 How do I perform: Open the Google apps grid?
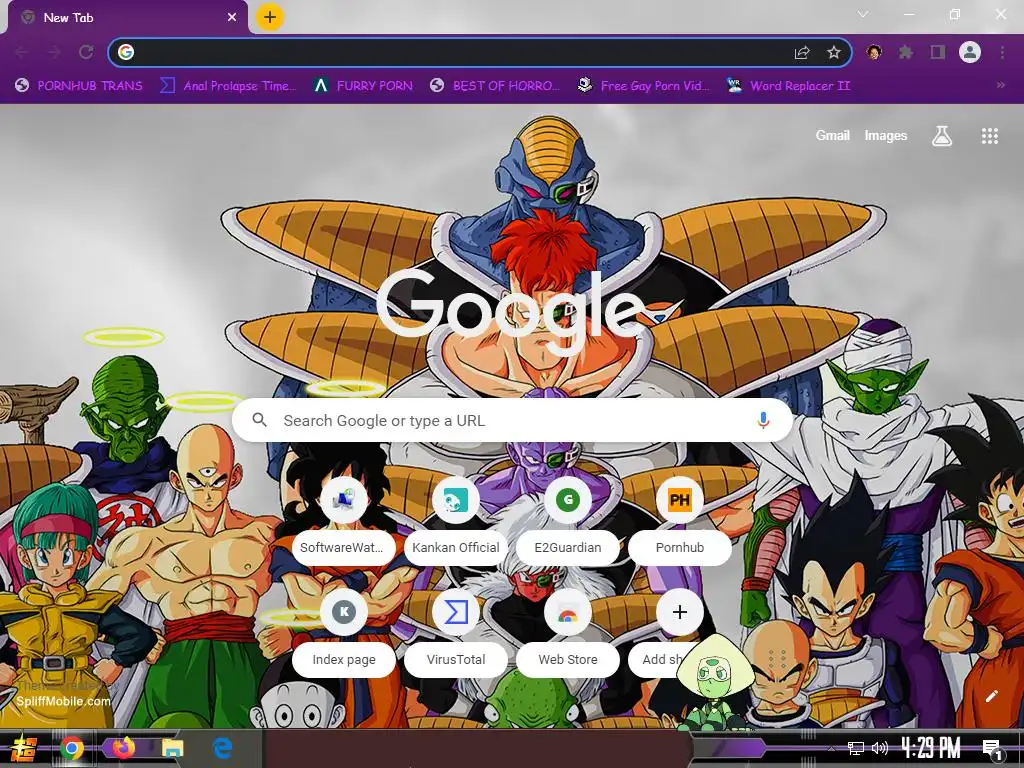tap(989, 136)
